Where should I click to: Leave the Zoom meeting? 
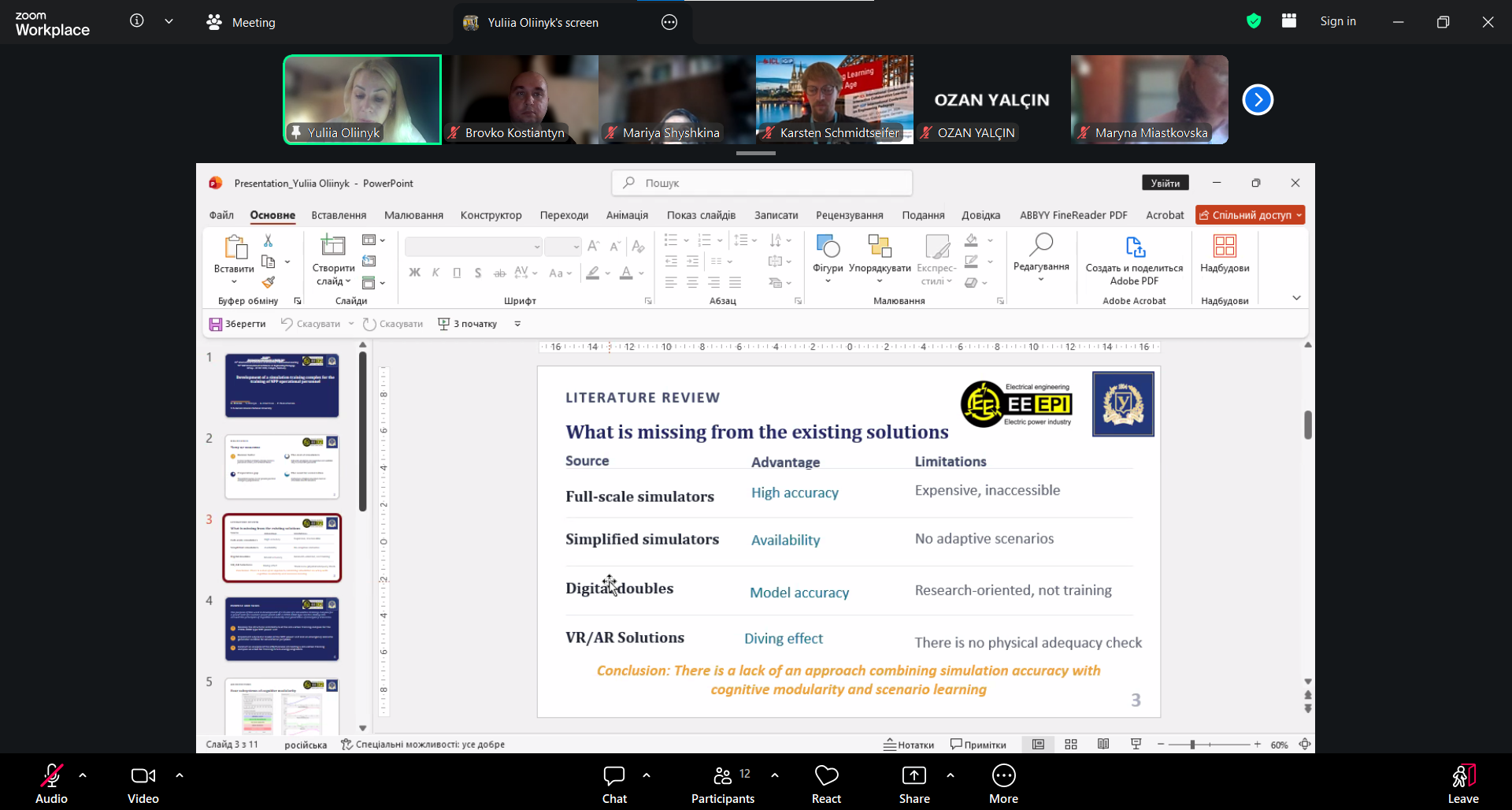coord(1463,784)
